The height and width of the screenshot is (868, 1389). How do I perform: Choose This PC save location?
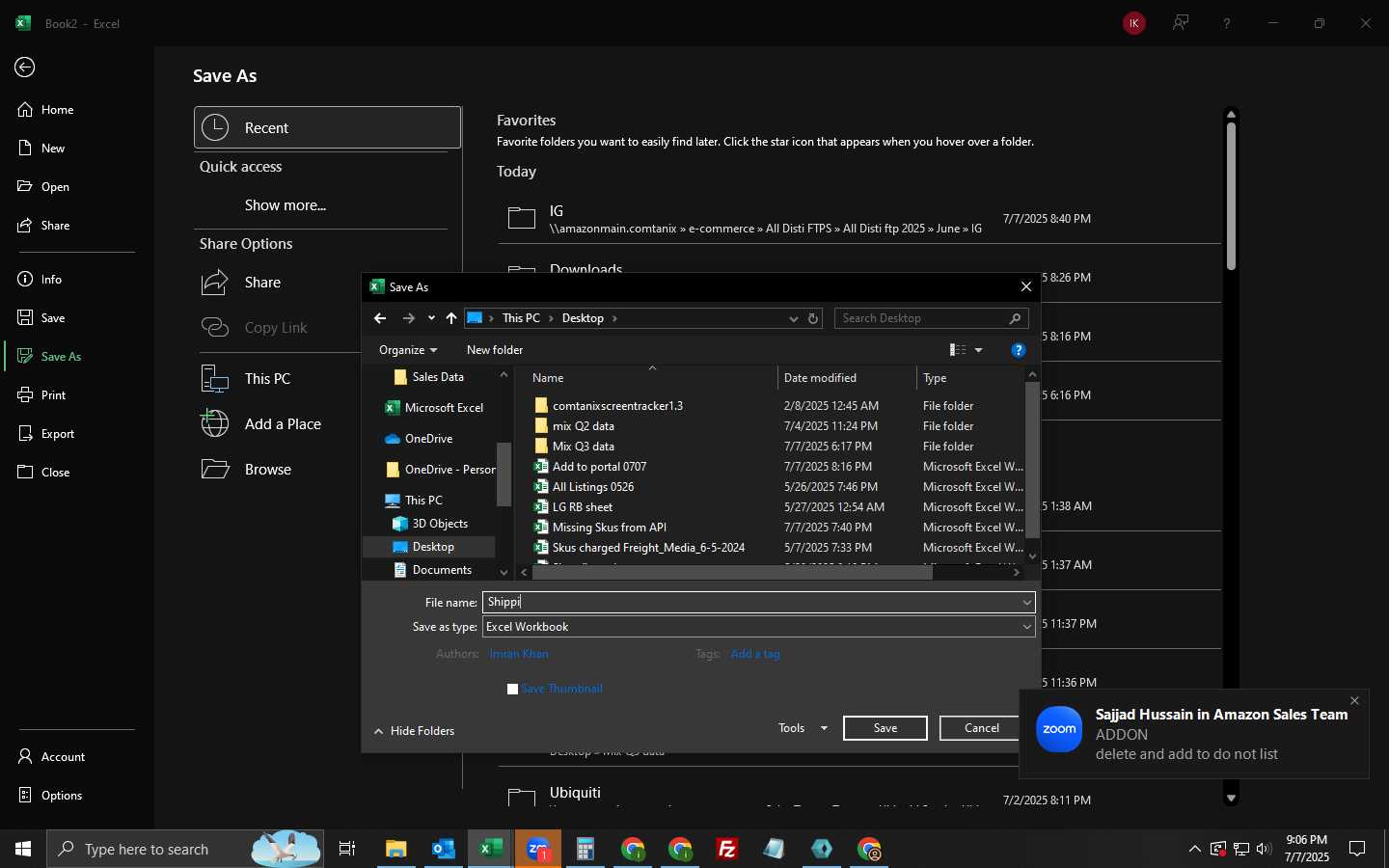point(267,379)
